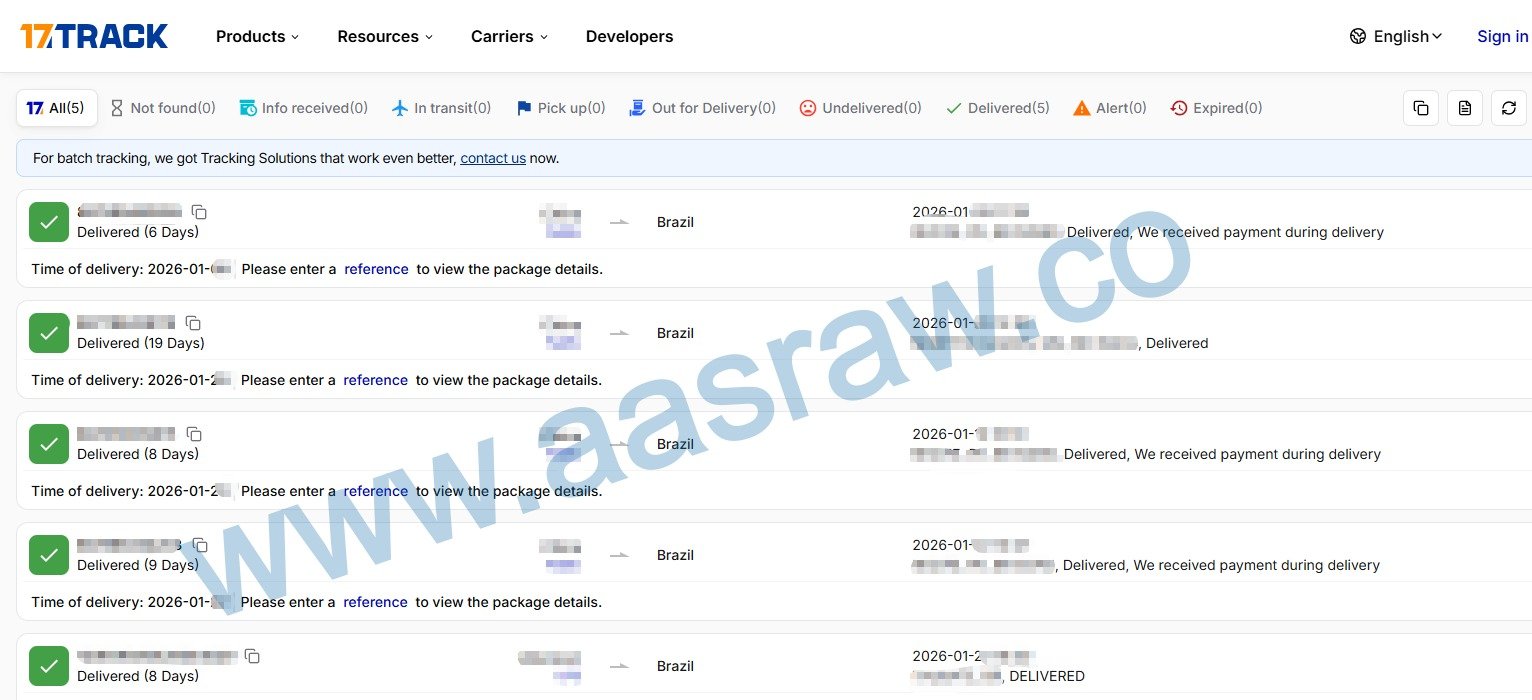This screenshot has height=700, width=1532.
Task: Open the English language selector
Action: (x=1395, y=36)
